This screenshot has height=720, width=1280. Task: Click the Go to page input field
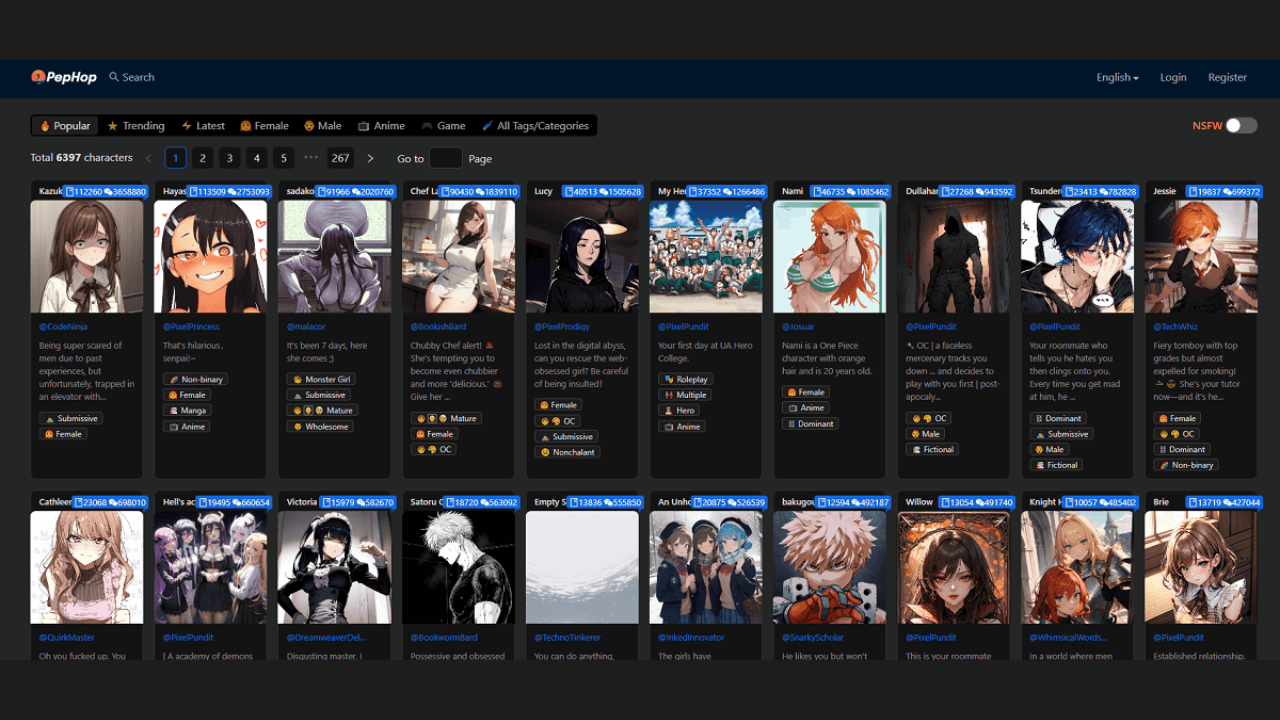coord(446,158)
